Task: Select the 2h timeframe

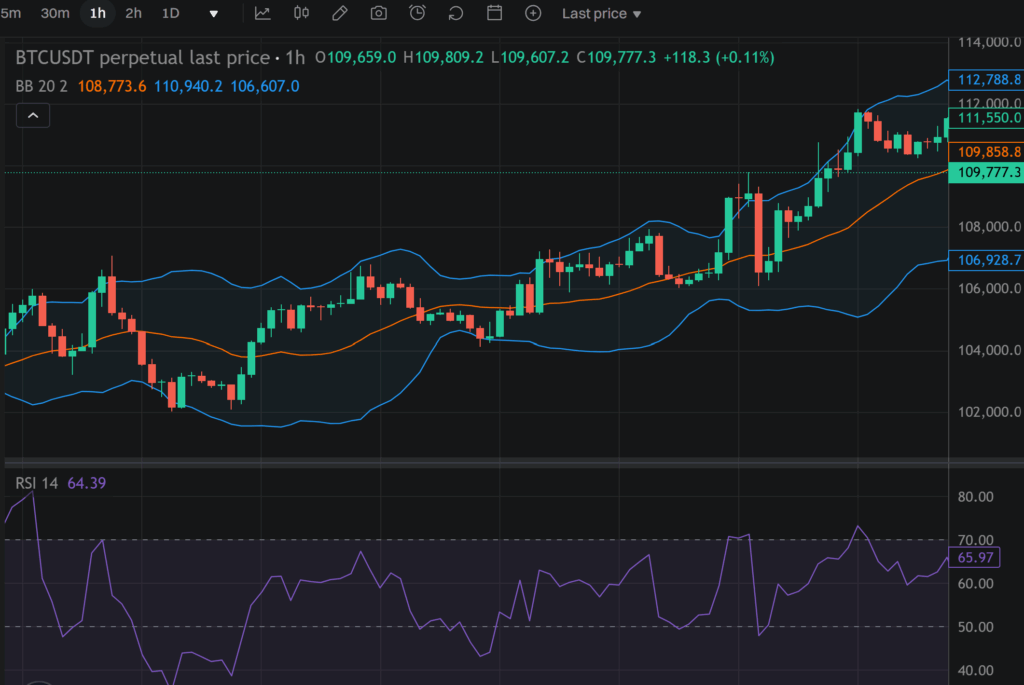Action: [133, 13]
